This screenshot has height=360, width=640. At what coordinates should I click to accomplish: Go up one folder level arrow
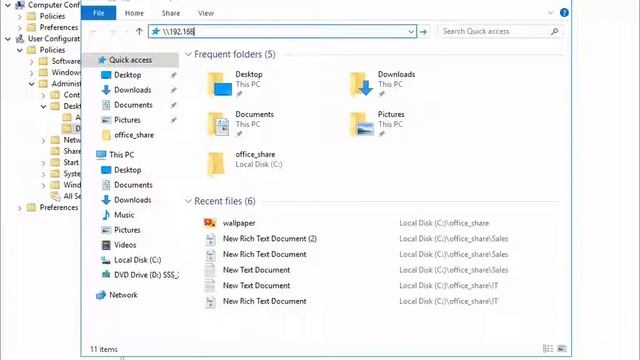(x=139, y=31)
